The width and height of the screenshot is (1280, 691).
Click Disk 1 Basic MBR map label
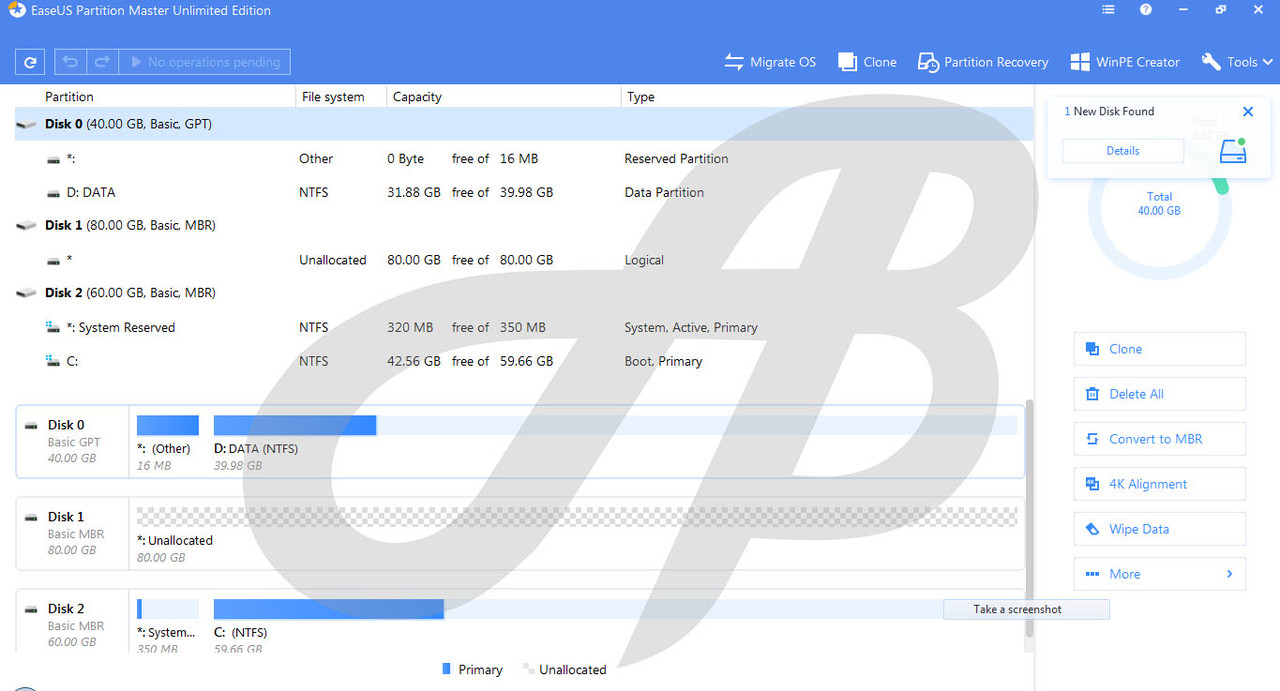tap(72, 533)
